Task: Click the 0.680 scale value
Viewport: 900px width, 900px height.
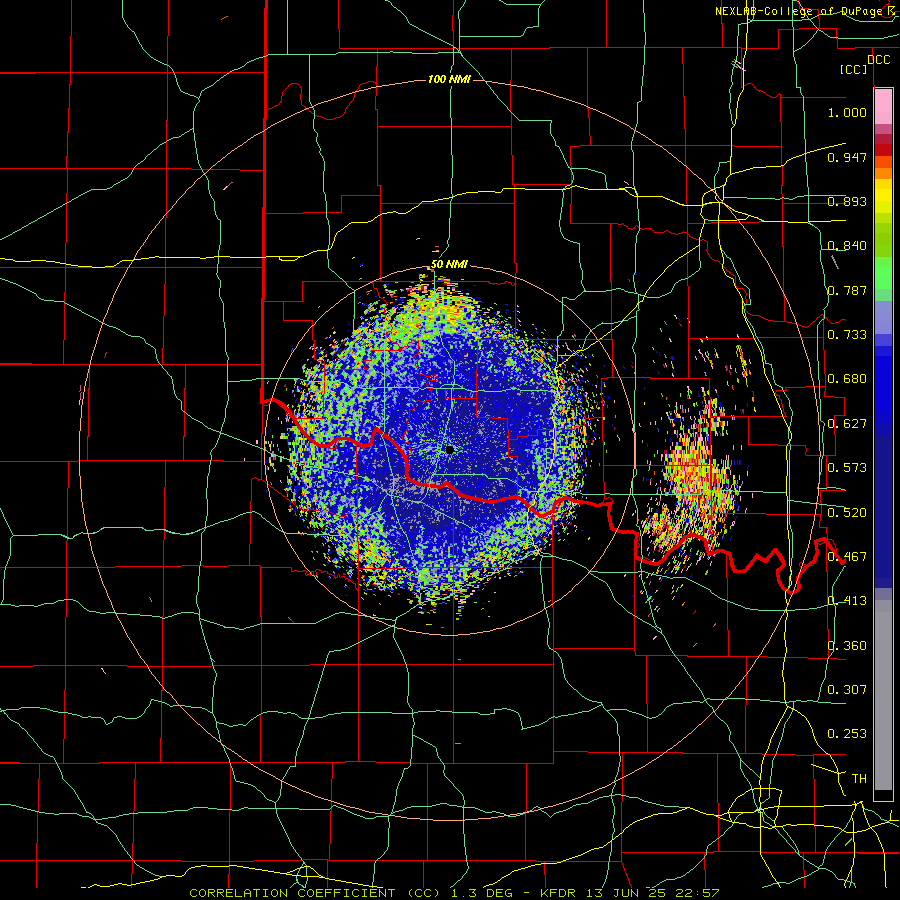Action: [x=847, y=378]
